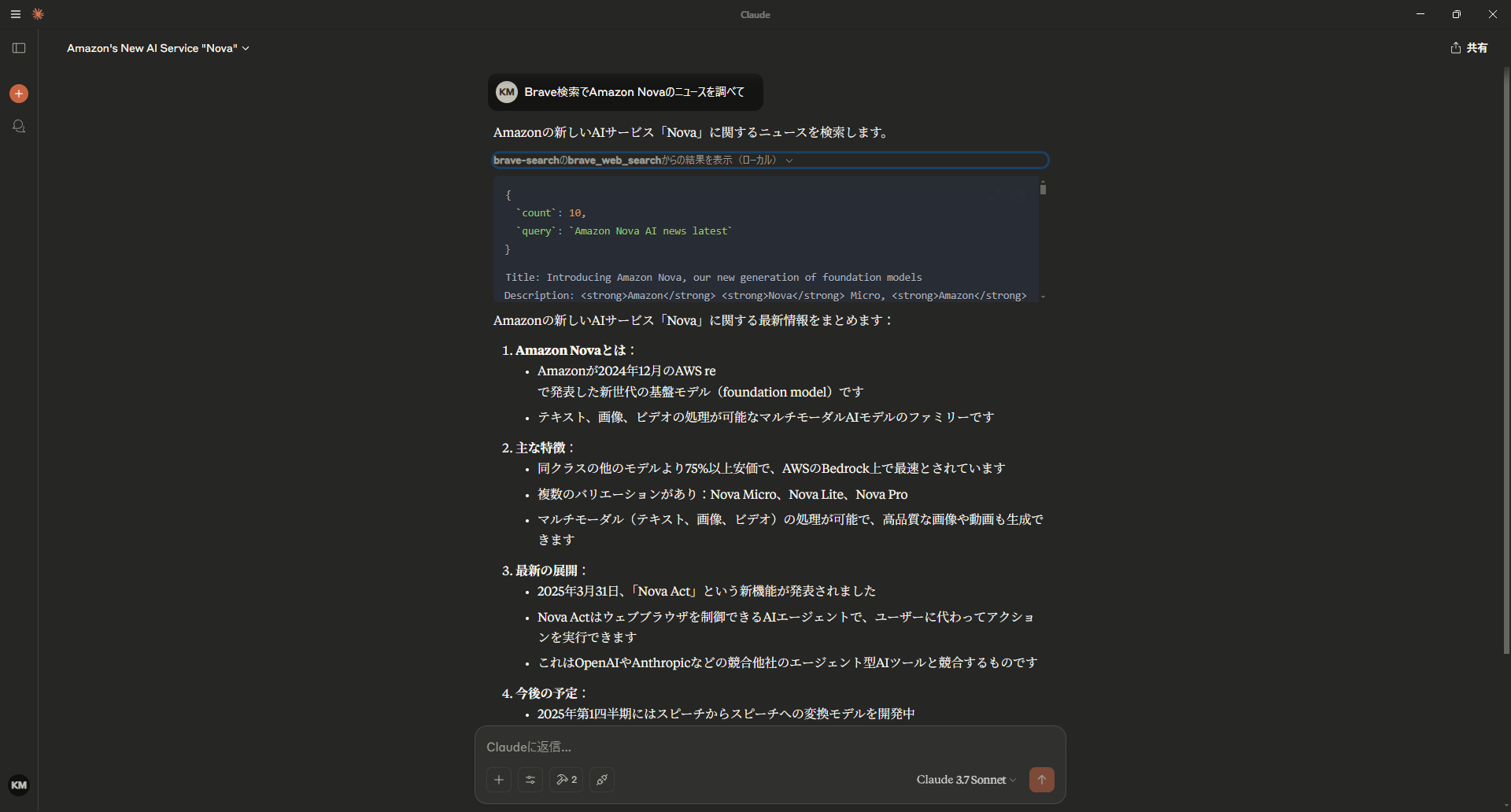Click the Claude sparkle logo
1511x812 pixels.
click(38, 14)
